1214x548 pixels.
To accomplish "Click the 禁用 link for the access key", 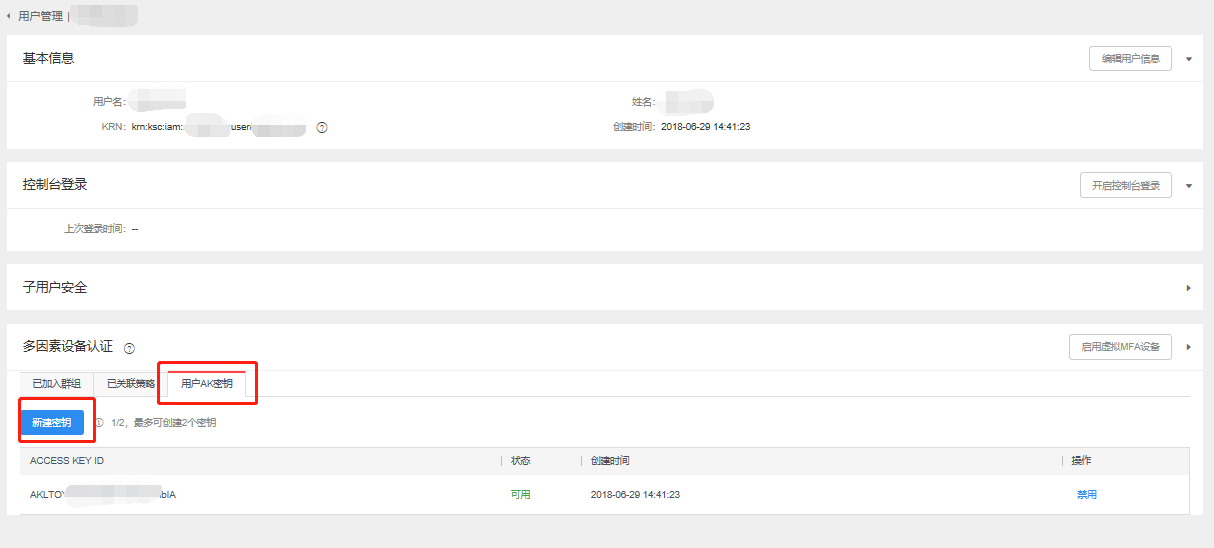I will click(1086, 495).
